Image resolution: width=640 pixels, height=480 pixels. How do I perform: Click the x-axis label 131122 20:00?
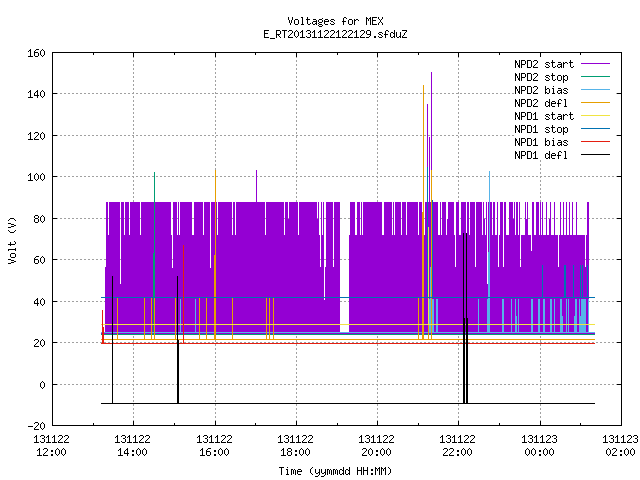pyautogui.click(x=376, y=446)
